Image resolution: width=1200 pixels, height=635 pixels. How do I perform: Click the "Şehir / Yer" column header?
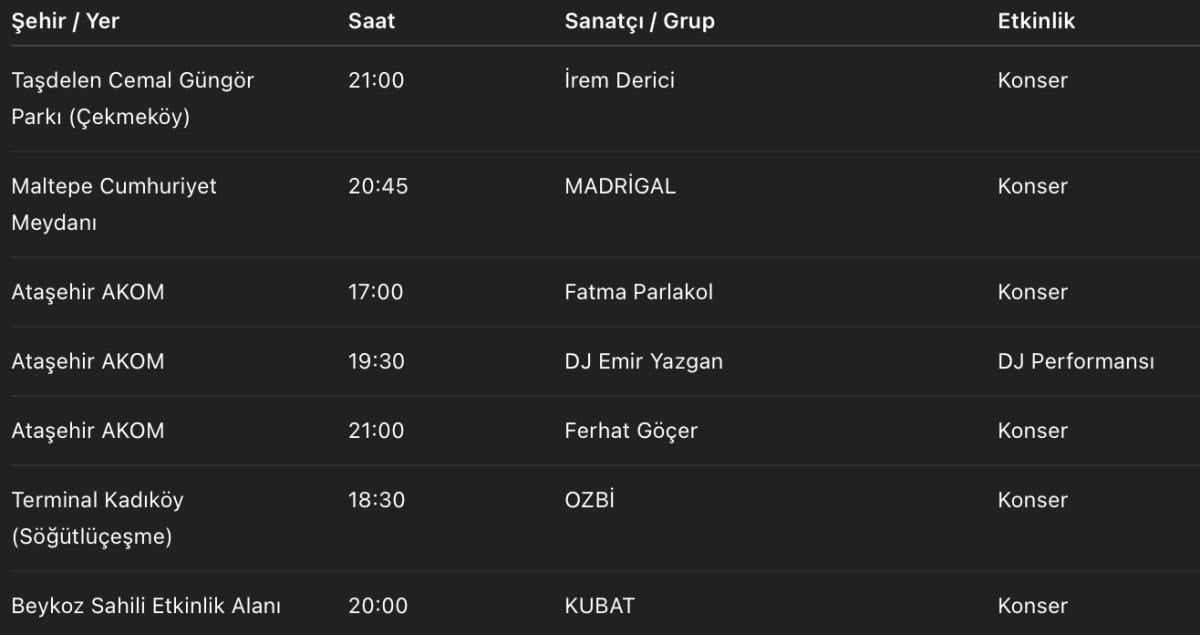(x=65, y=21)
